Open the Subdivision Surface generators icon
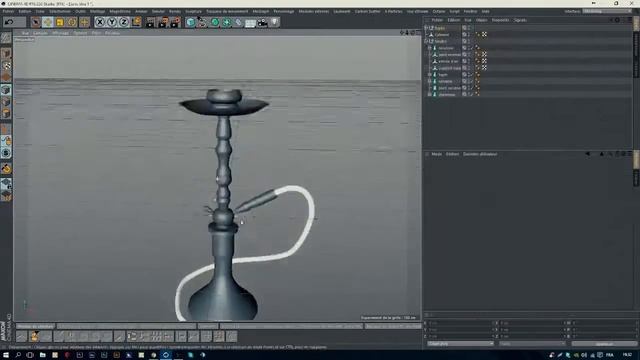 coord(214,22)
